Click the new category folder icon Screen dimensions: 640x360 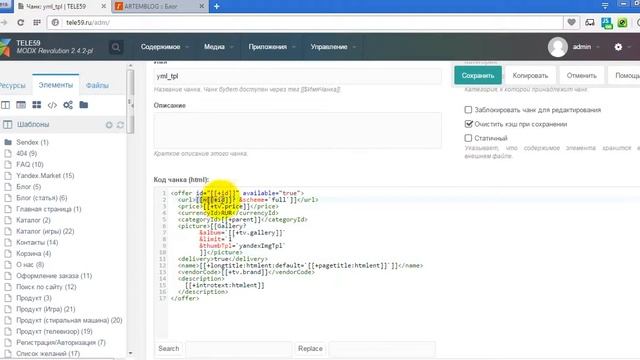coord(84,105)
